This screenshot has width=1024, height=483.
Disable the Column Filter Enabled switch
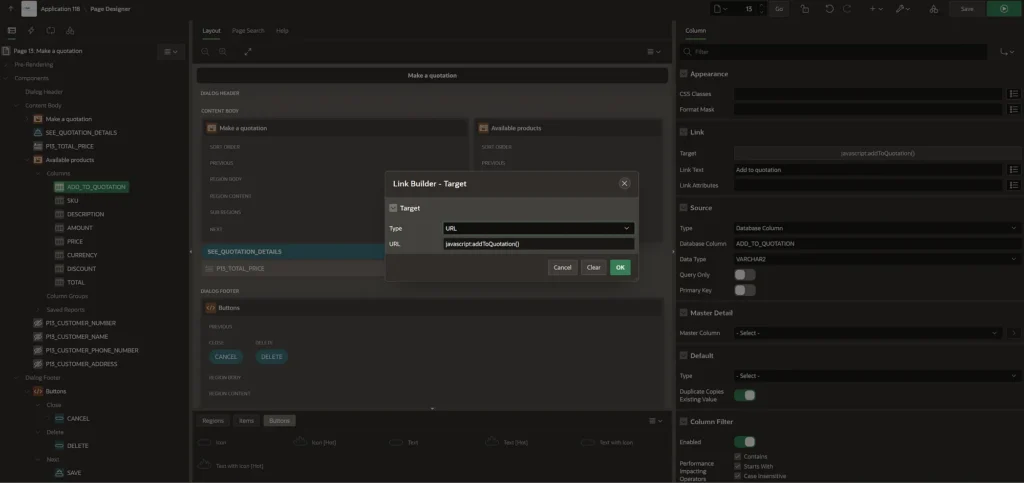click(744, 441)
